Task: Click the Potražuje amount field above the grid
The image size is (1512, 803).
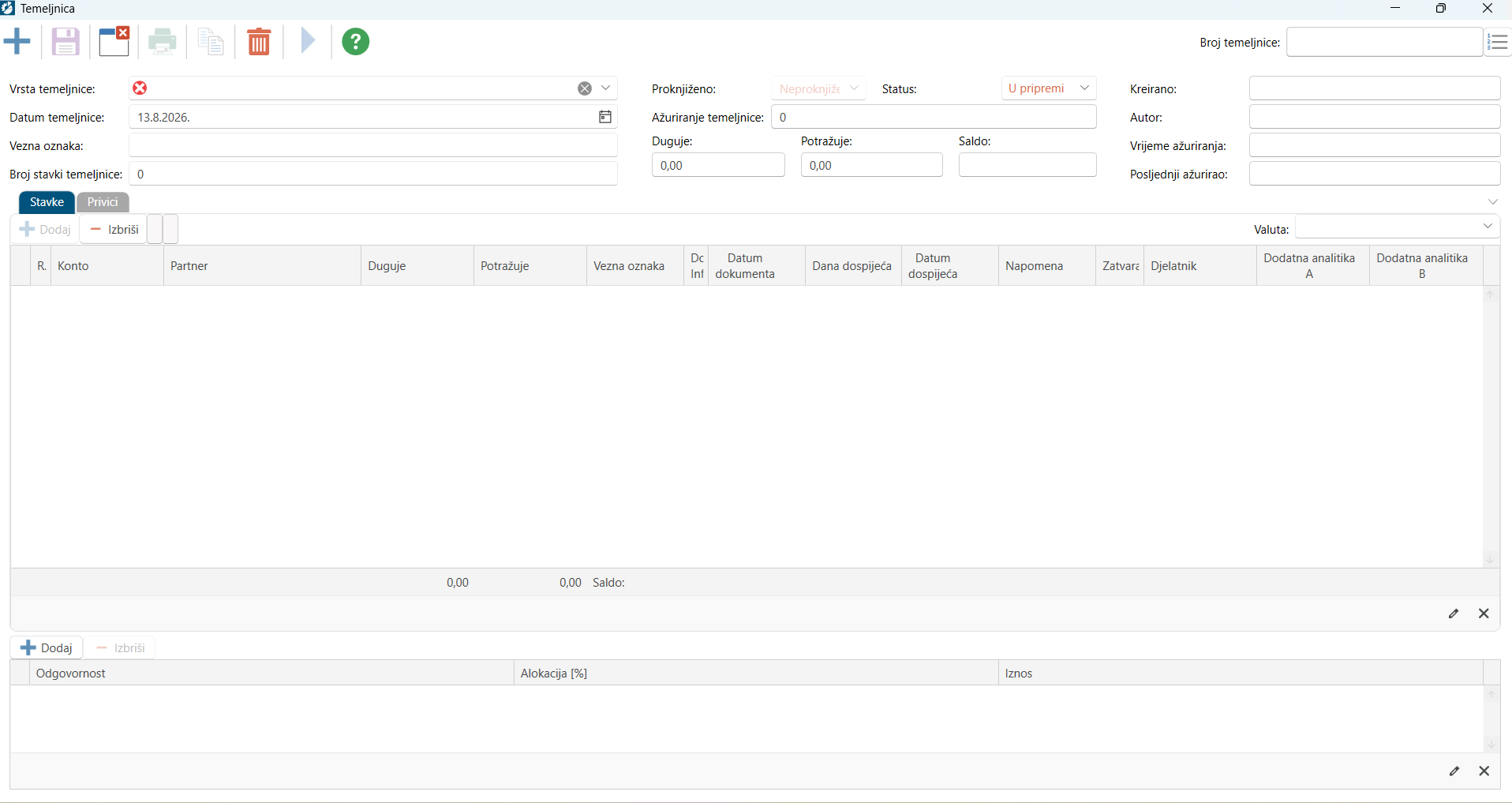Action: pos(871,165)
